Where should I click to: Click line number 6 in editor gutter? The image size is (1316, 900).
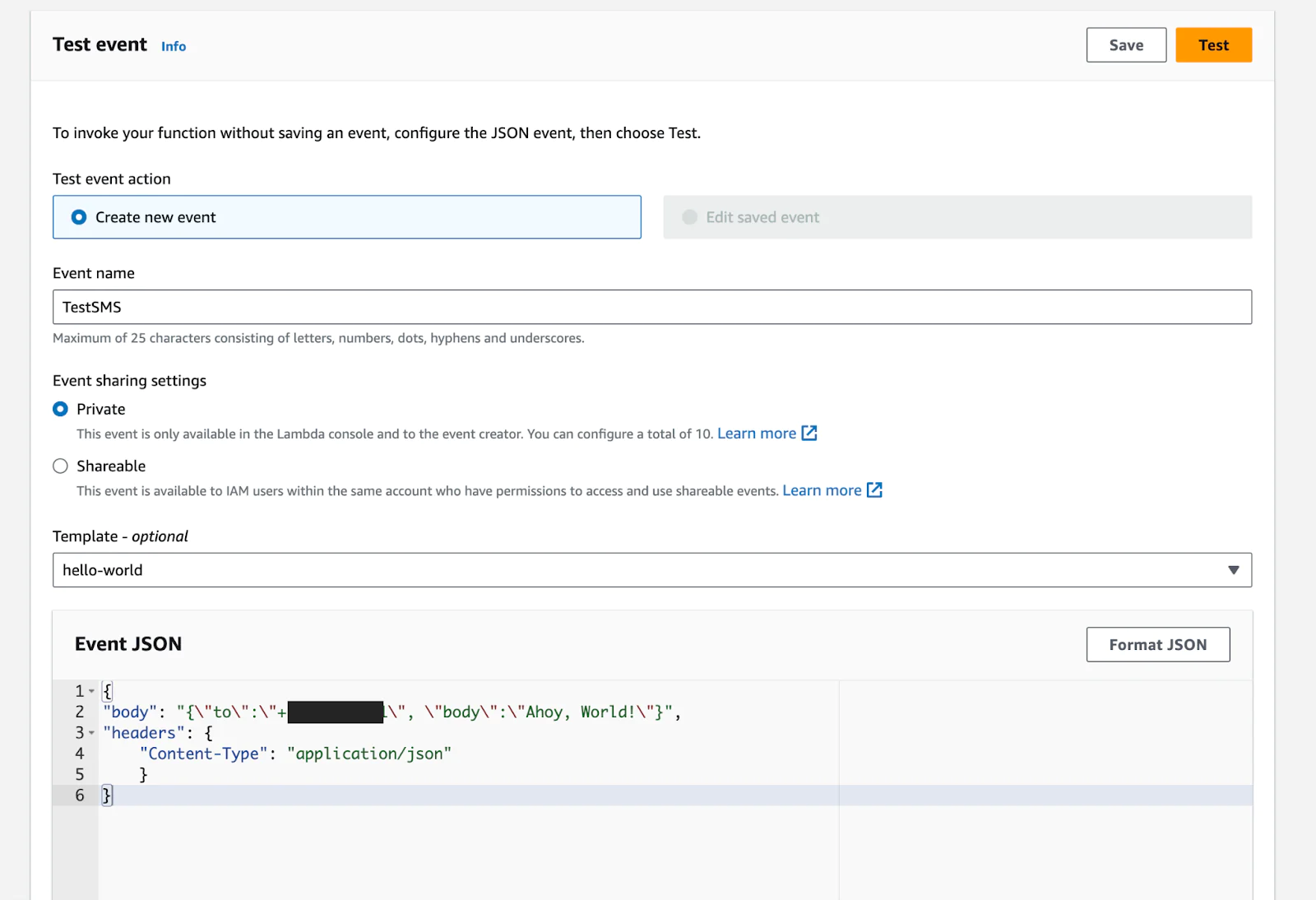[80, 796]
